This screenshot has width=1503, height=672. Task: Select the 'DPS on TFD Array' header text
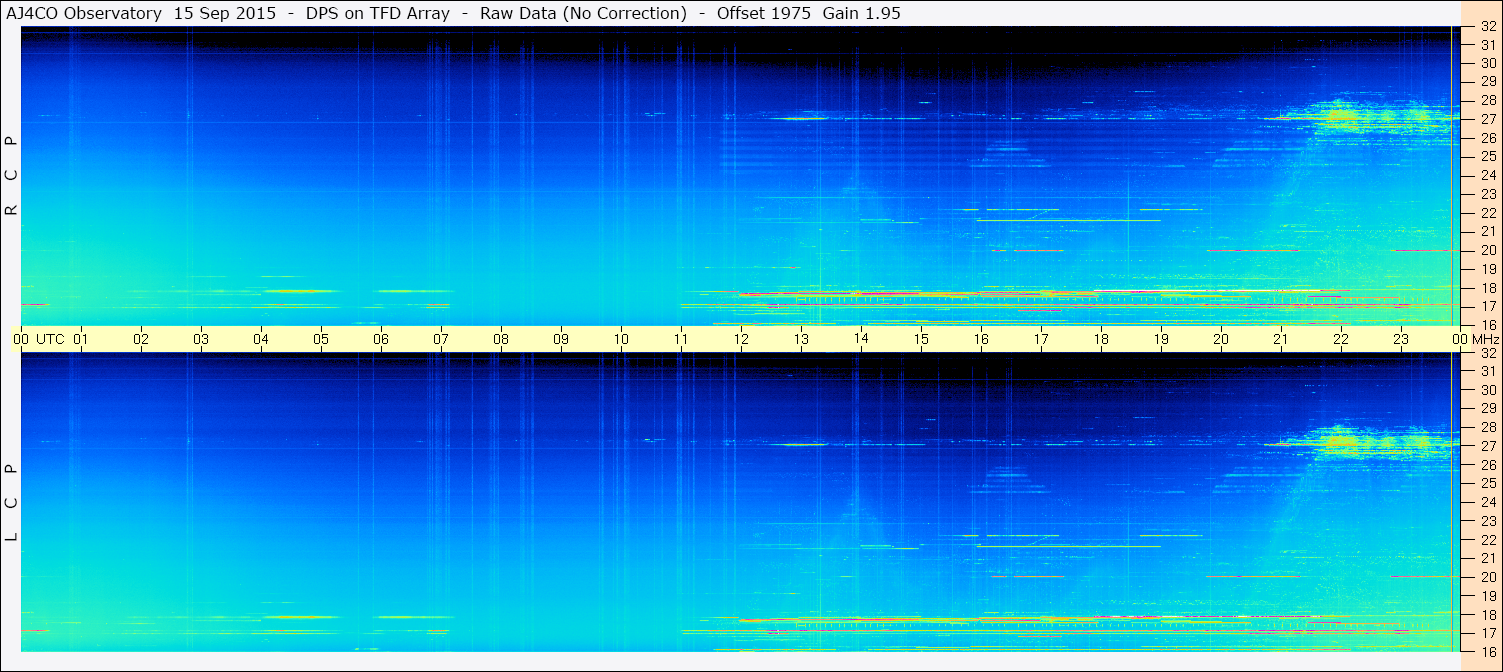coord(379,13)
